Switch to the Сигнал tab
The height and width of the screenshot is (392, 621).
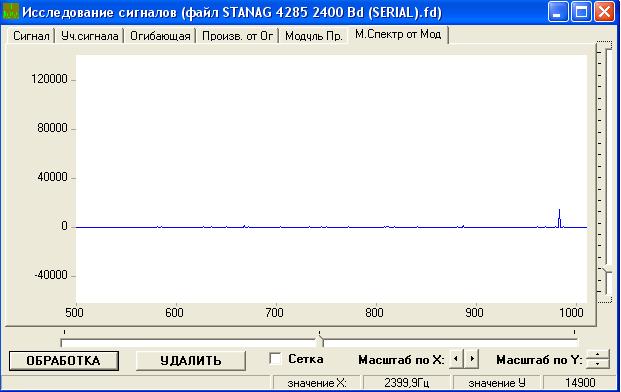pyautogui.click(x=31, y=36)
